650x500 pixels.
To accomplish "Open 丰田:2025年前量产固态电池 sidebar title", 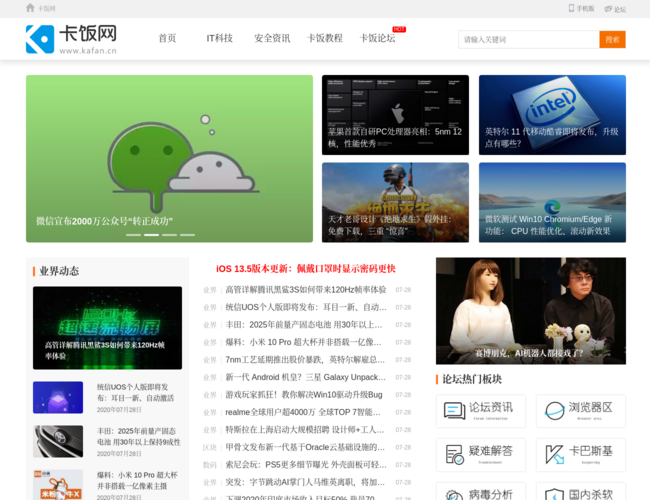I will point(139,437).
